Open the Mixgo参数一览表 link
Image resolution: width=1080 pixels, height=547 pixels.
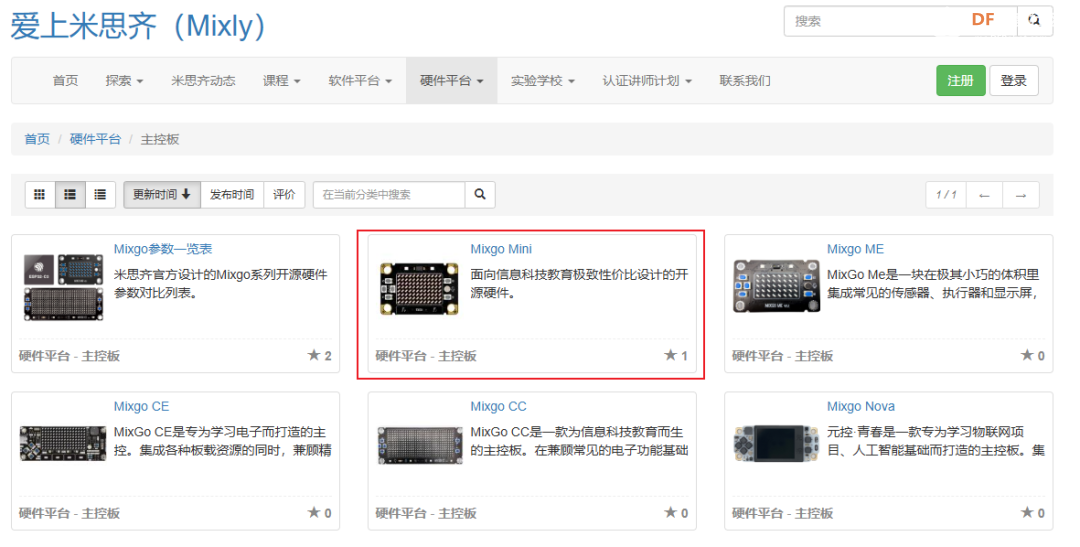tap(163, 249)
